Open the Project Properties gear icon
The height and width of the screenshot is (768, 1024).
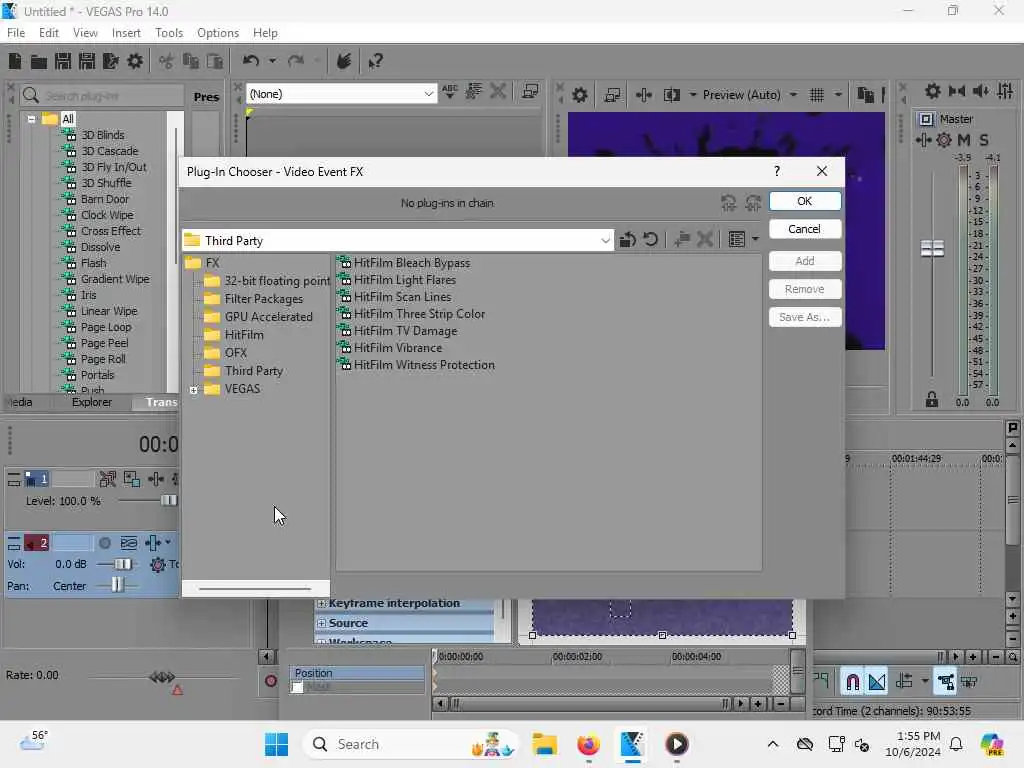tap(135, 61)
